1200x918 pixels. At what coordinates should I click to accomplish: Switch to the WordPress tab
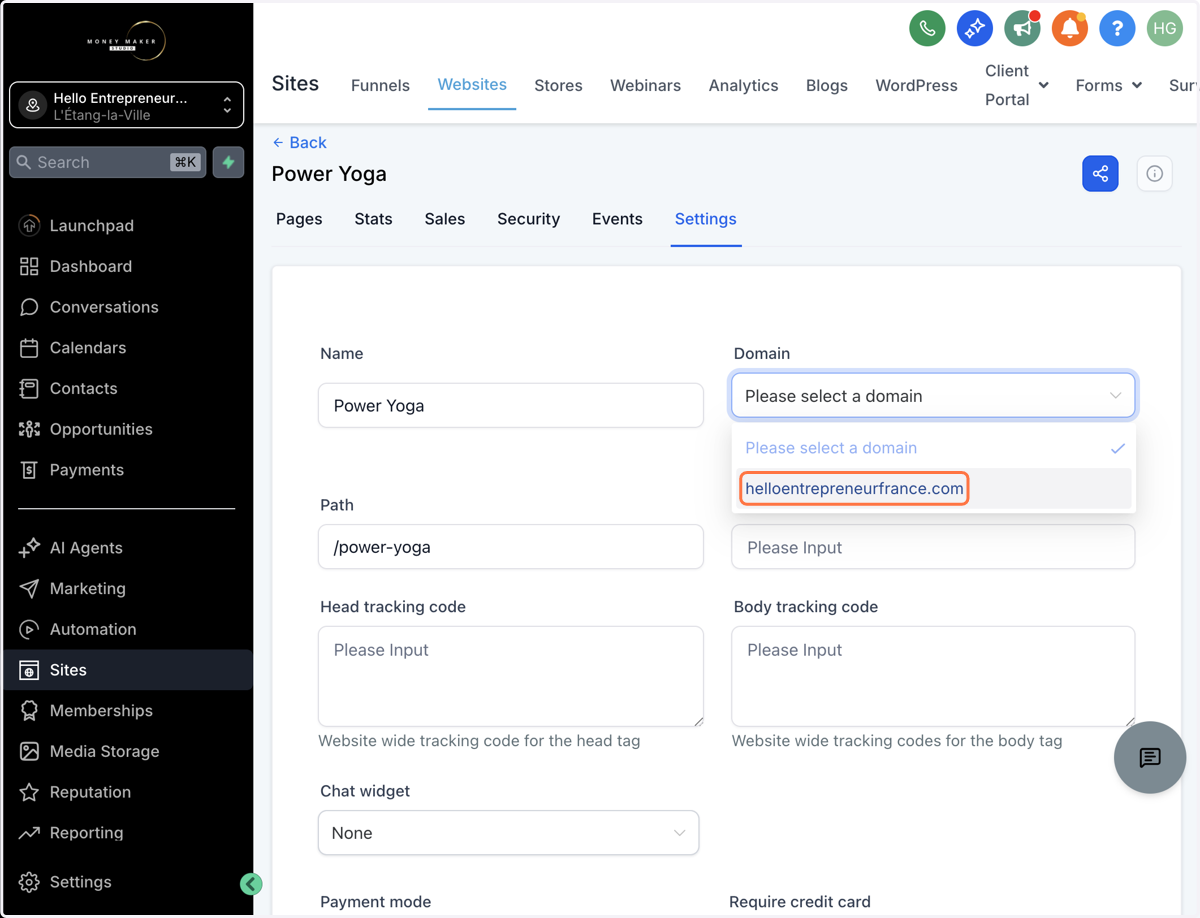(x=917, y=86)
